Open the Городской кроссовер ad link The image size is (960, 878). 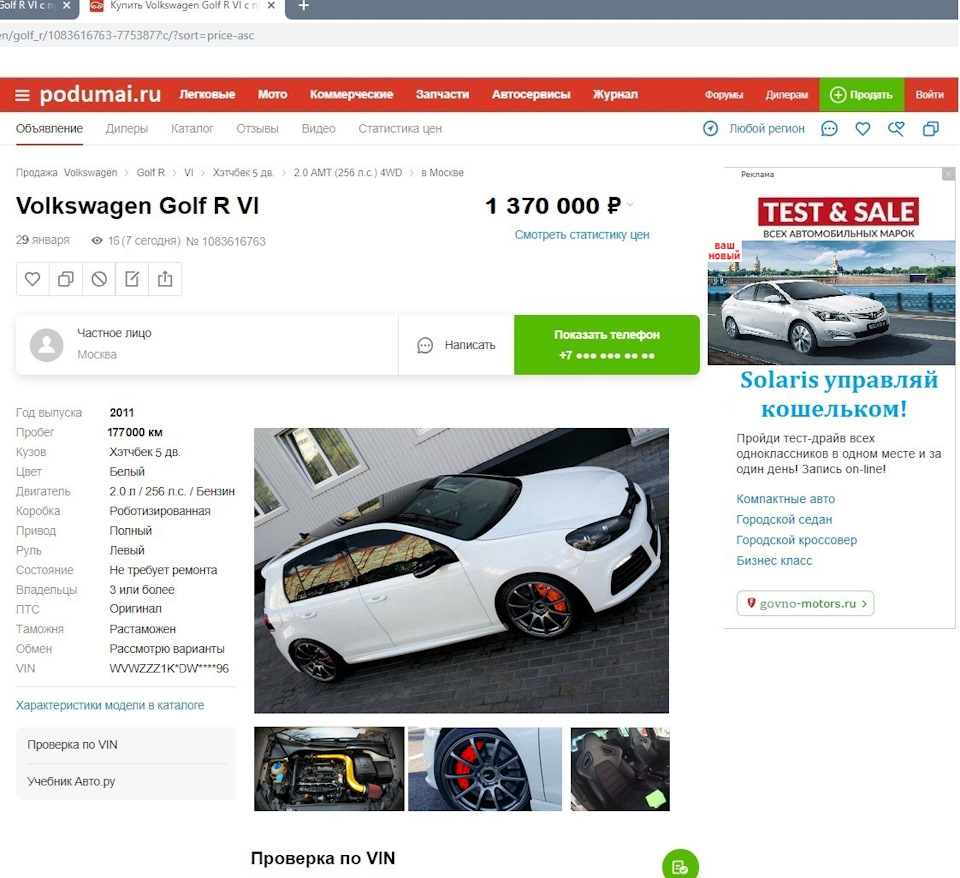(x=797, y=540)
